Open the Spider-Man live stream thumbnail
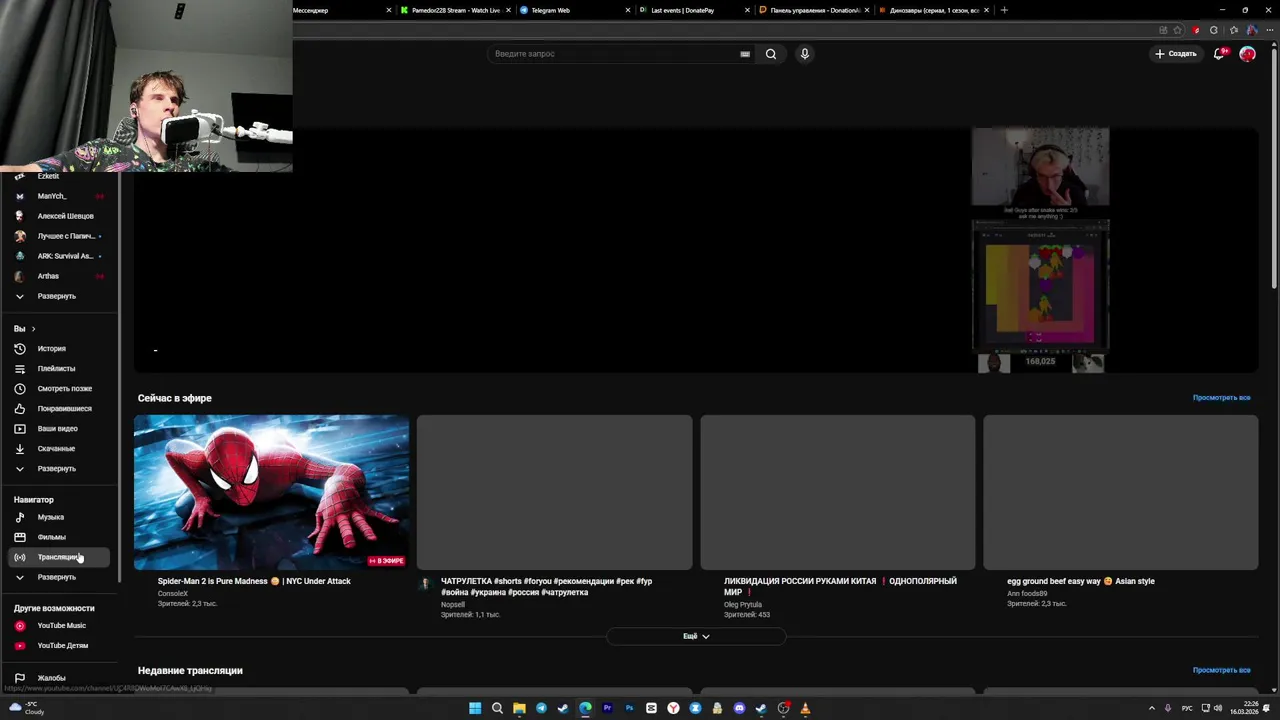The width and height of the screenshot is (1280, 720). coord(271,492)
